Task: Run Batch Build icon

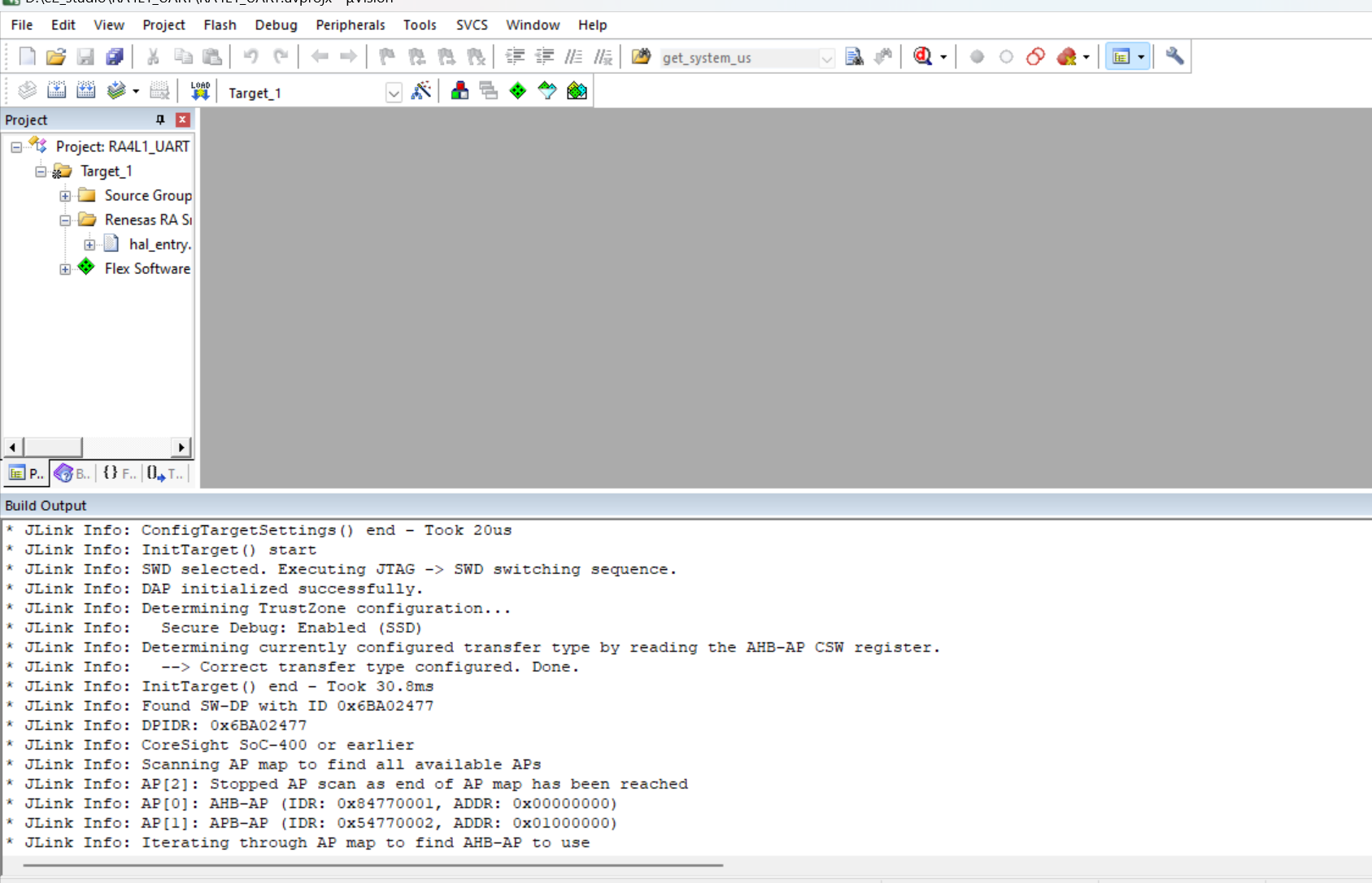Action: (x=116, y=91)
